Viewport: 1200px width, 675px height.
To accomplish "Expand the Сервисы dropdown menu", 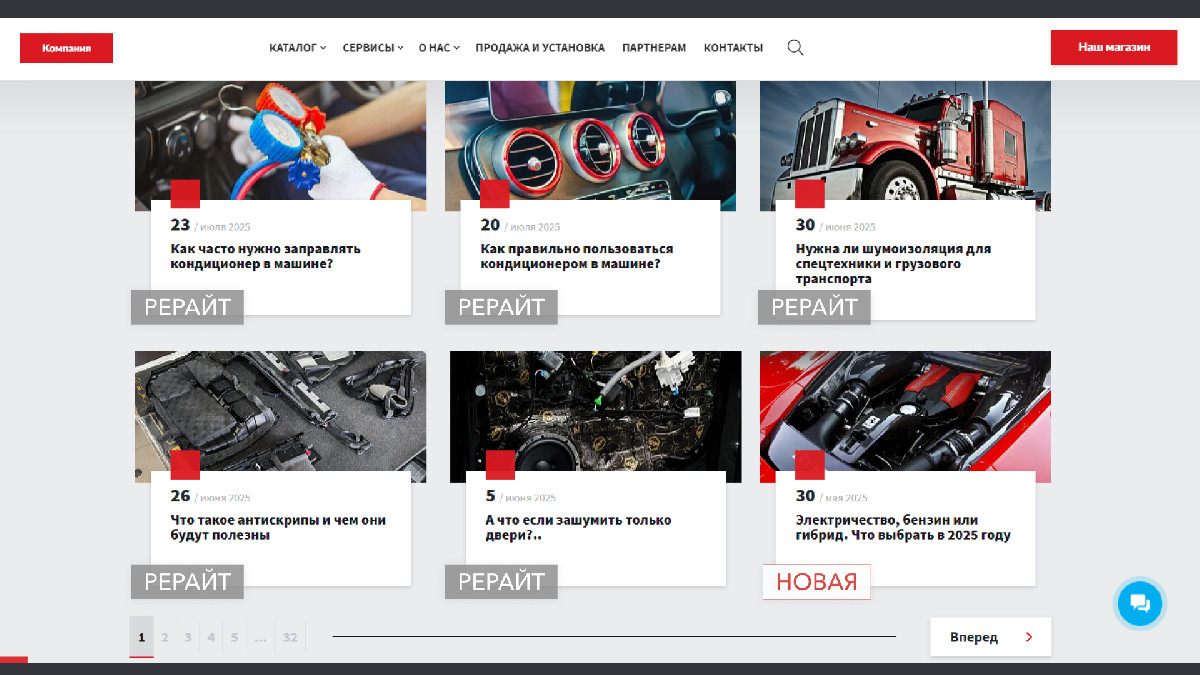I will 372,48.
